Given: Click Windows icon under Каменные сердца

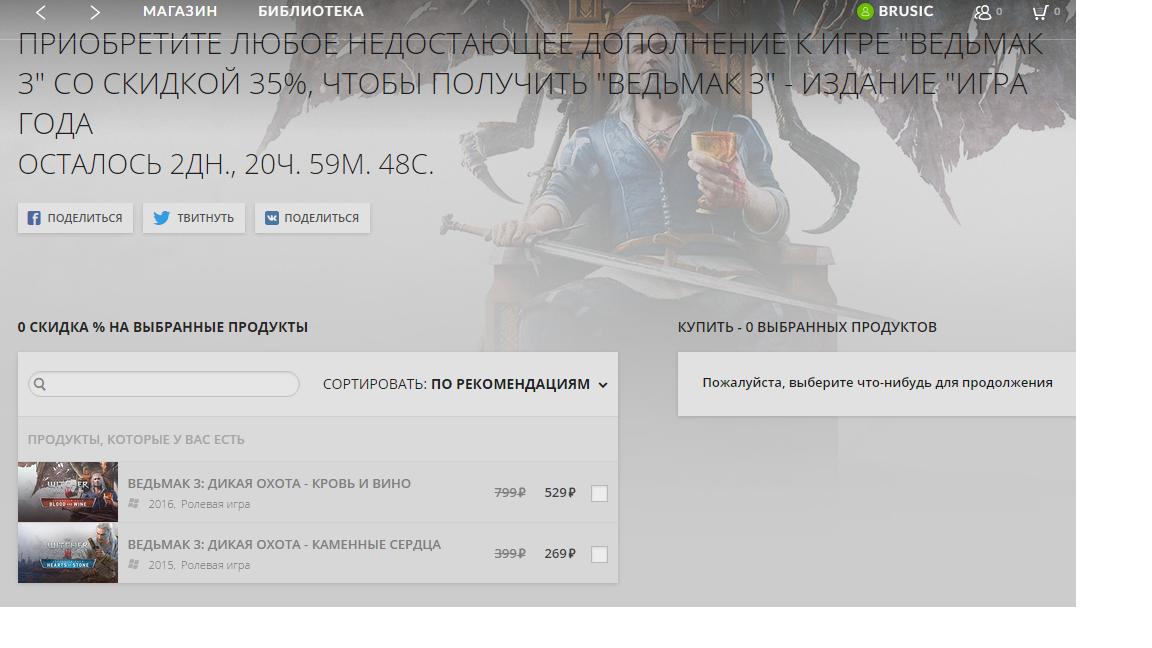Looking at the screenshot, I should click(x=134, y=564).
